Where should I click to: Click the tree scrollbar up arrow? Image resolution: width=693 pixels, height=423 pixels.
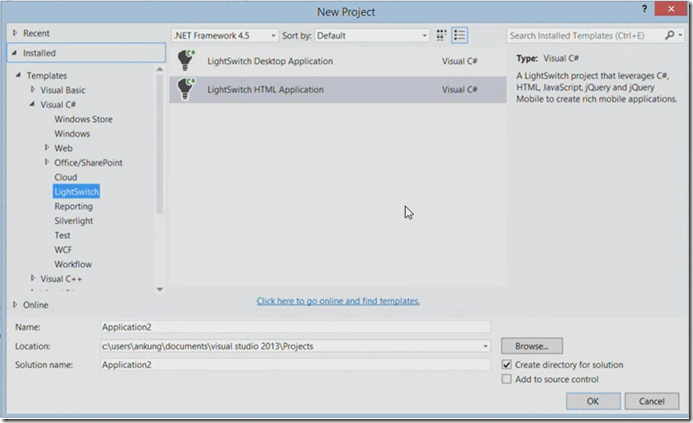click(x=160, y=69)
